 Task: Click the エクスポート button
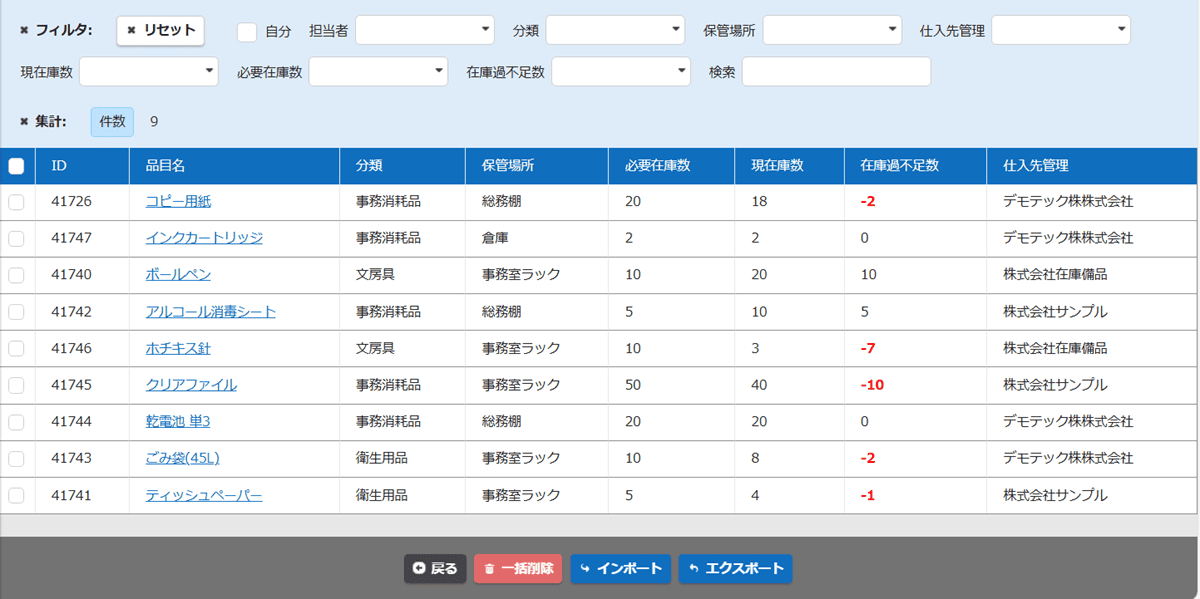[735, 569]
